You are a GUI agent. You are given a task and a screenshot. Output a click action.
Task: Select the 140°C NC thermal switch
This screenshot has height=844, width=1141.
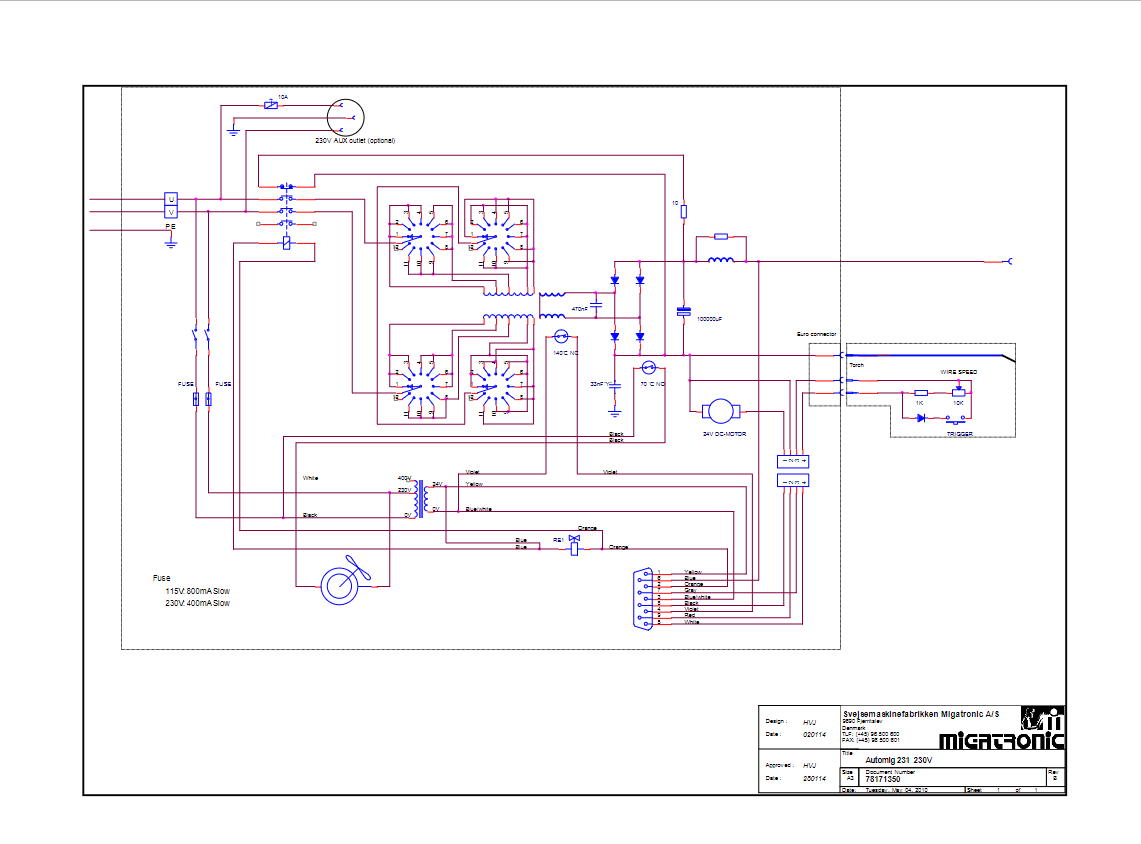(561, 337)
